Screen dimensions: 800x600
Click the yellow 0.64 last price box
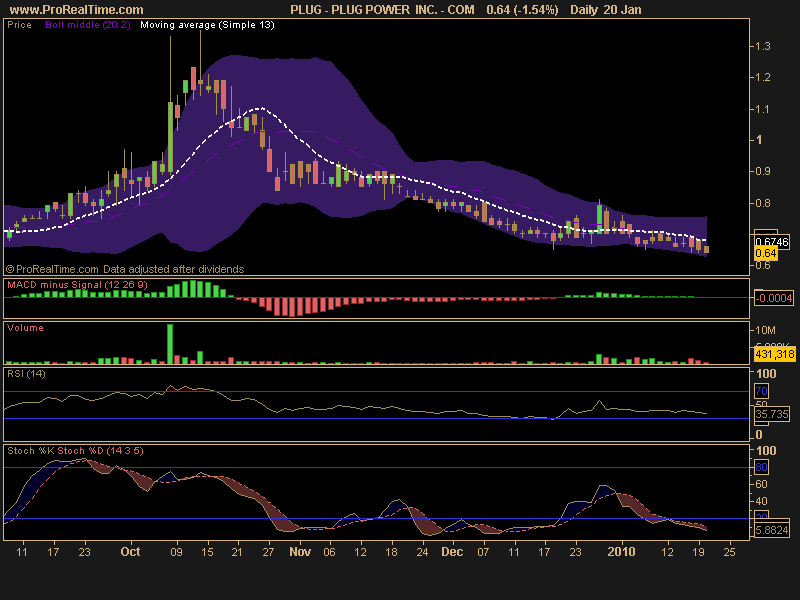coord(766,253)
